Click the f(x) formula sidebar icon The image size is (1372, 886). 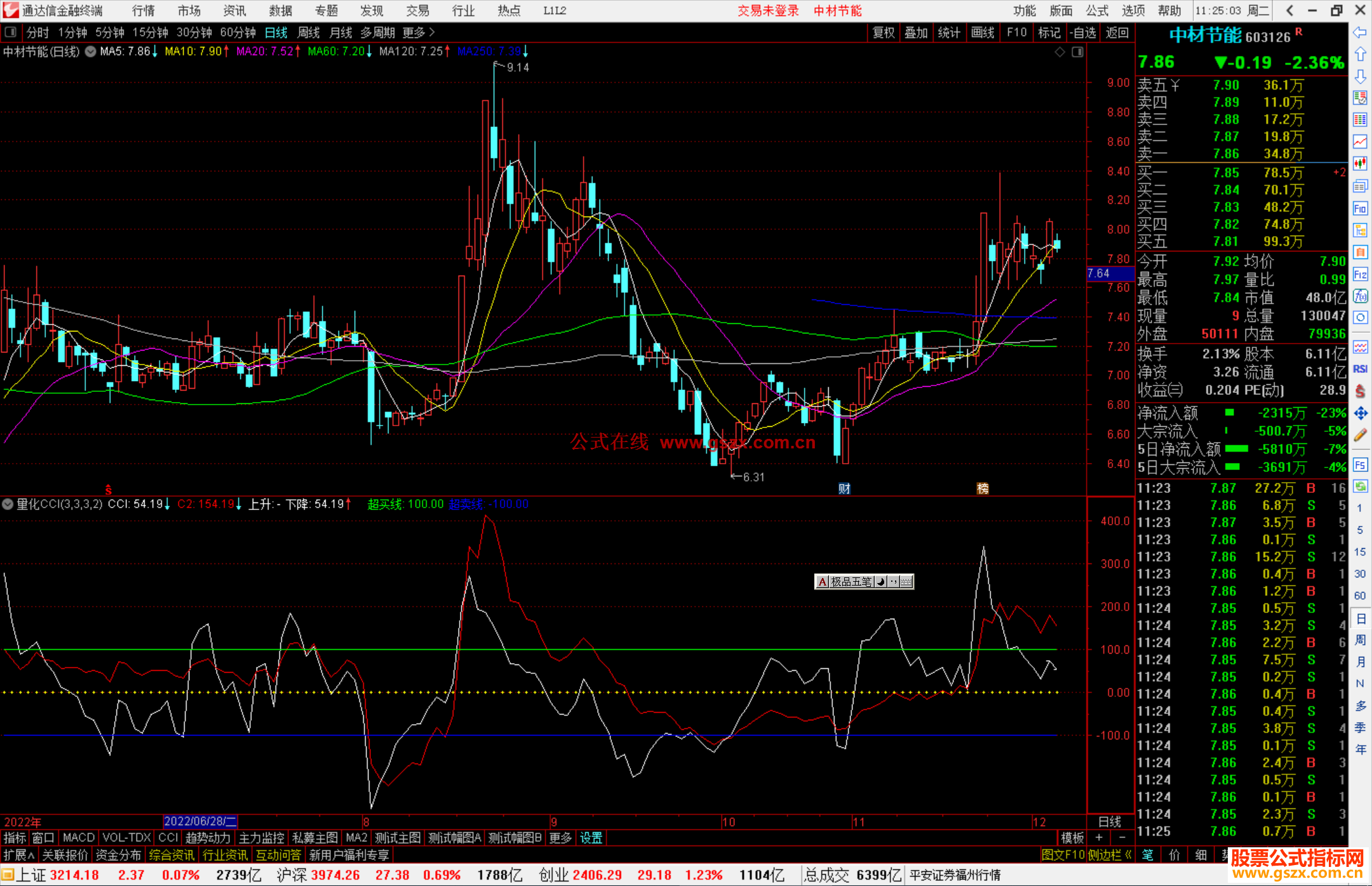[x=1360, y=296]
